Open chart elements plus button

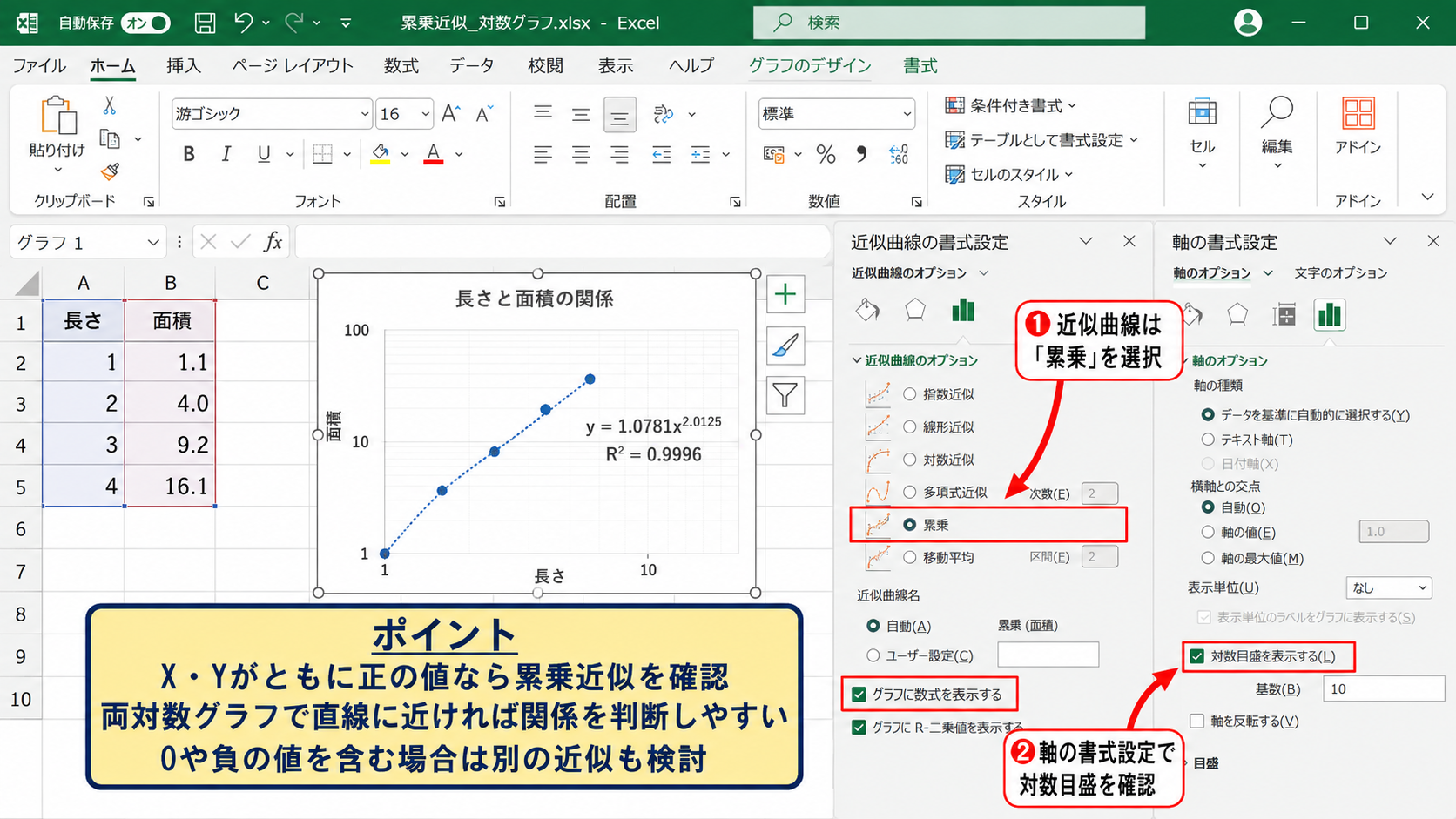785,295
